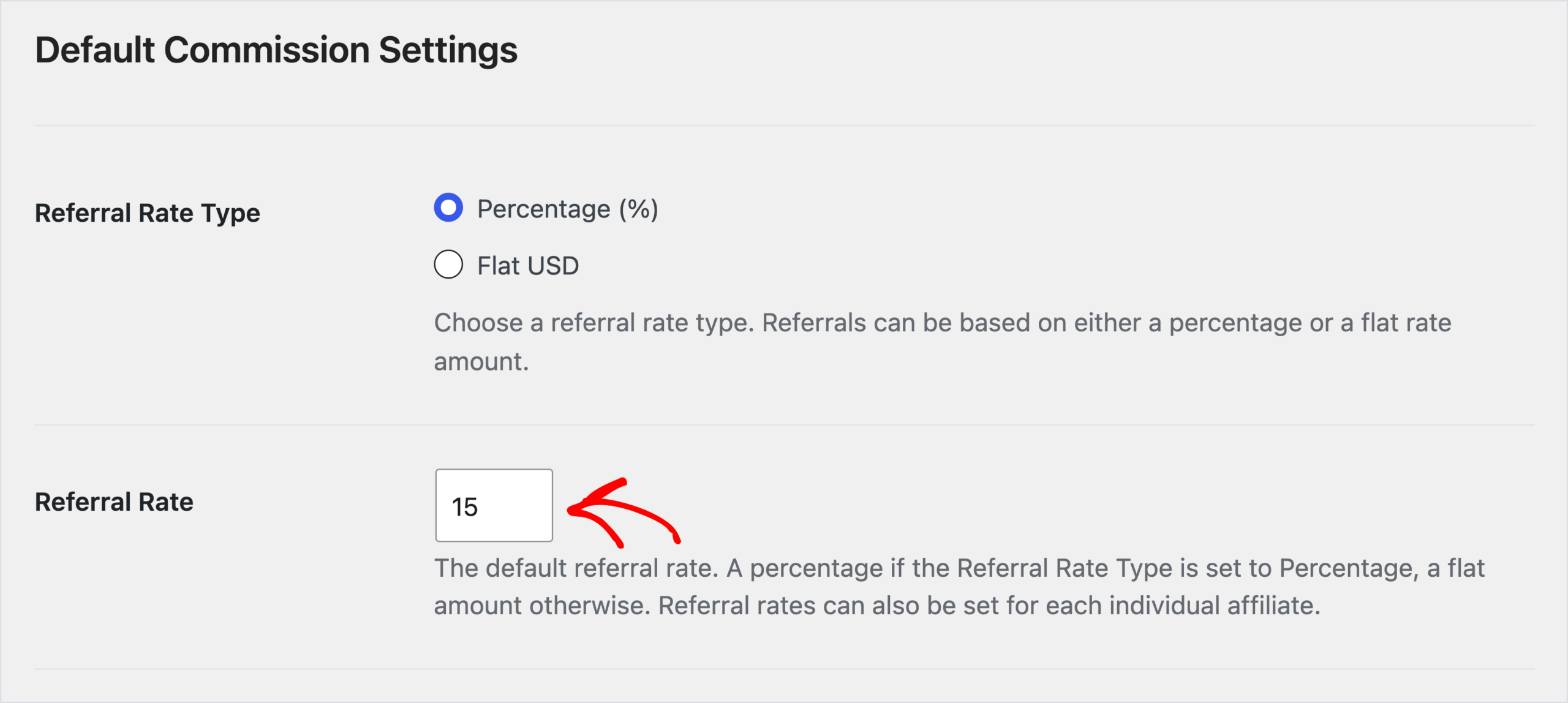Screen dimensions: 1568x703
Task: Click "The default referral rate." help sentence
Action: point(576,568)
